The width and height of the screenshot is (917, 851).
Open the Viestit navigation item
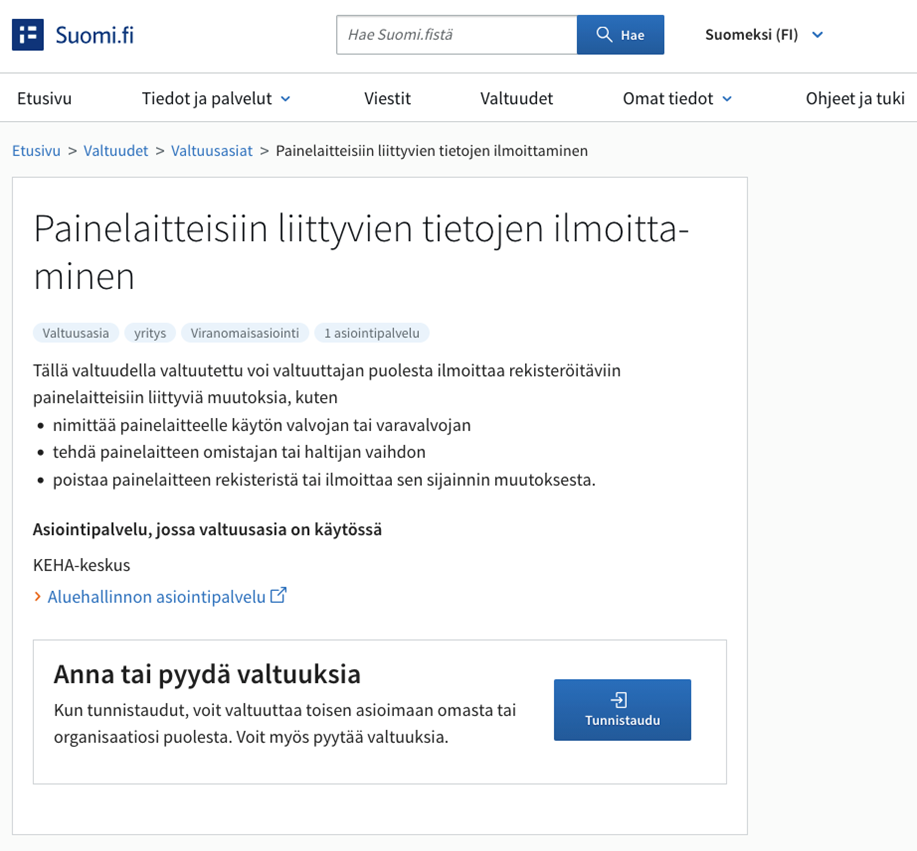388,98
